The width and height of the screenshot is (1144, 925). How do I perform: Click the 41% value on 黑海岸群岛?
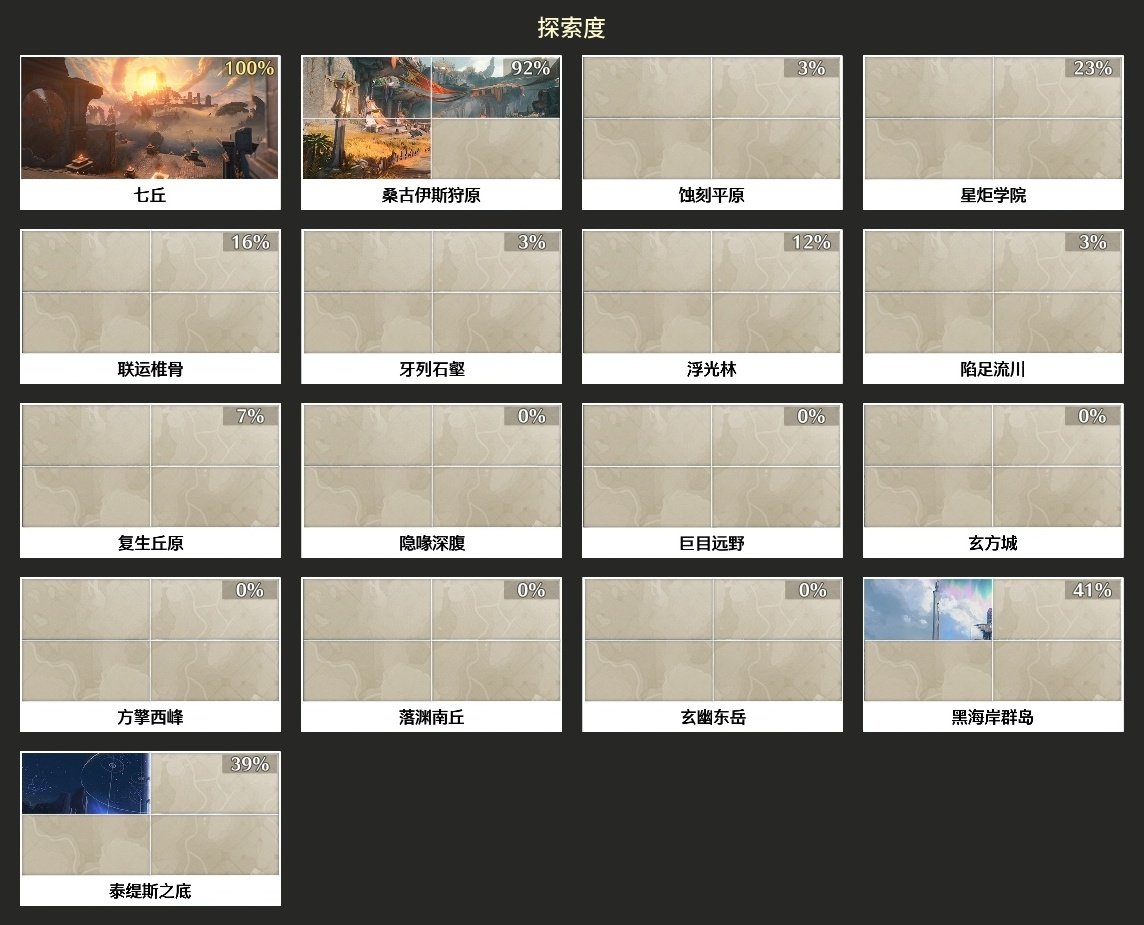click(x=1092, y=589)
